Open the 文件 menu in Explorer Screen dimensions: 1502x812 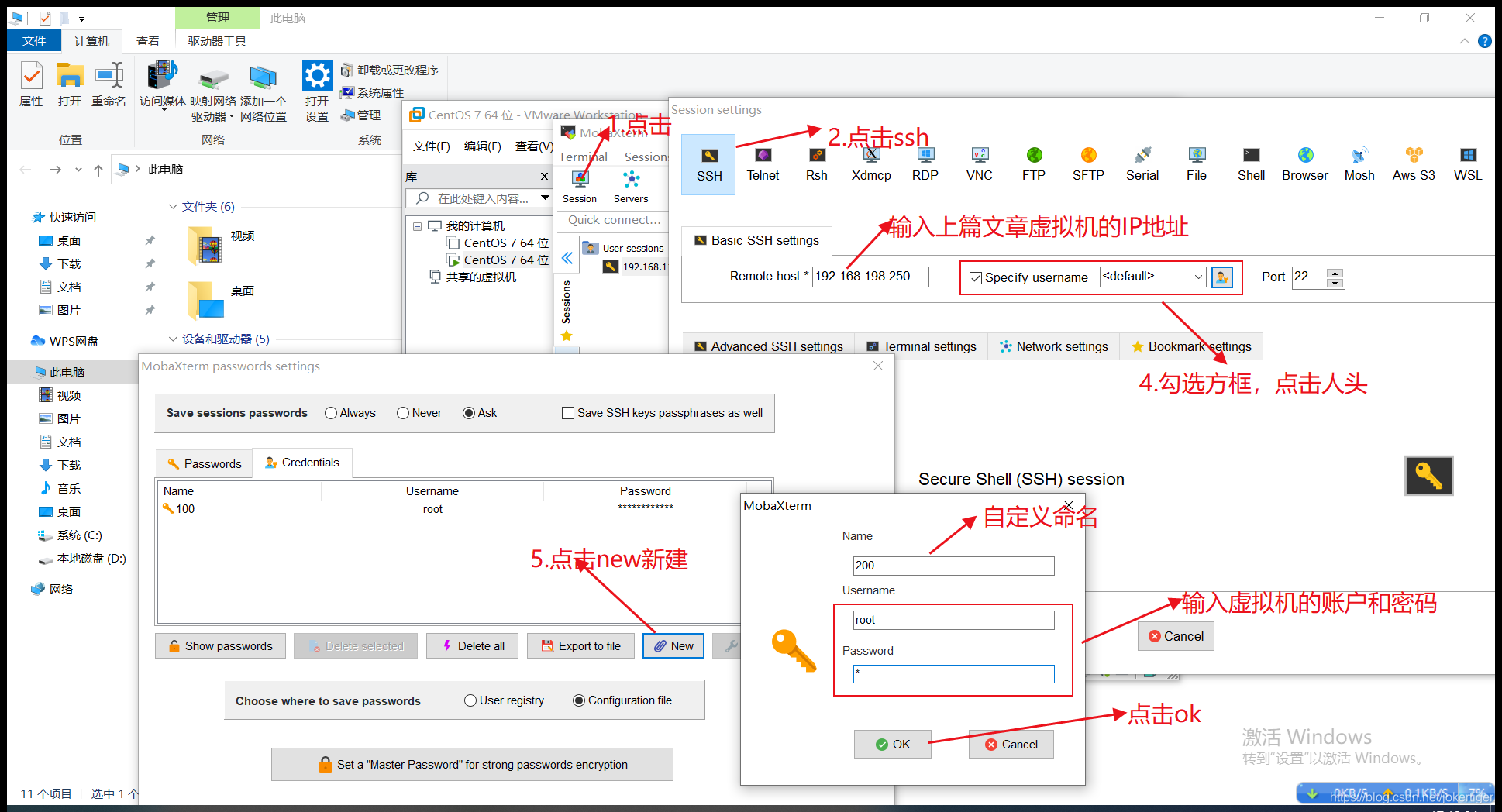click(x=34, y=40)
